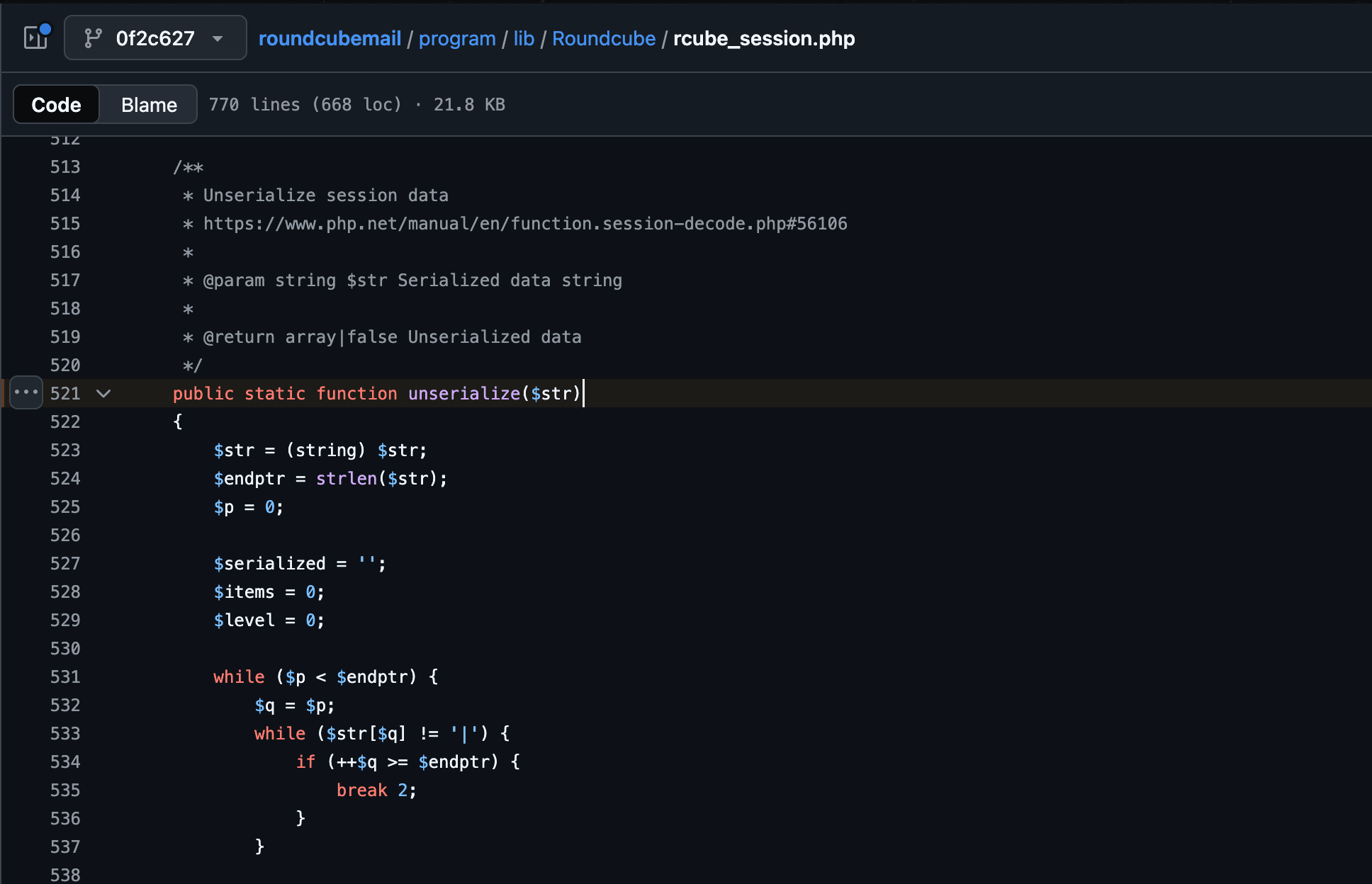1372x884 pixels.
Task: Click '$items = 0;' on line 528
Action: 269,591
